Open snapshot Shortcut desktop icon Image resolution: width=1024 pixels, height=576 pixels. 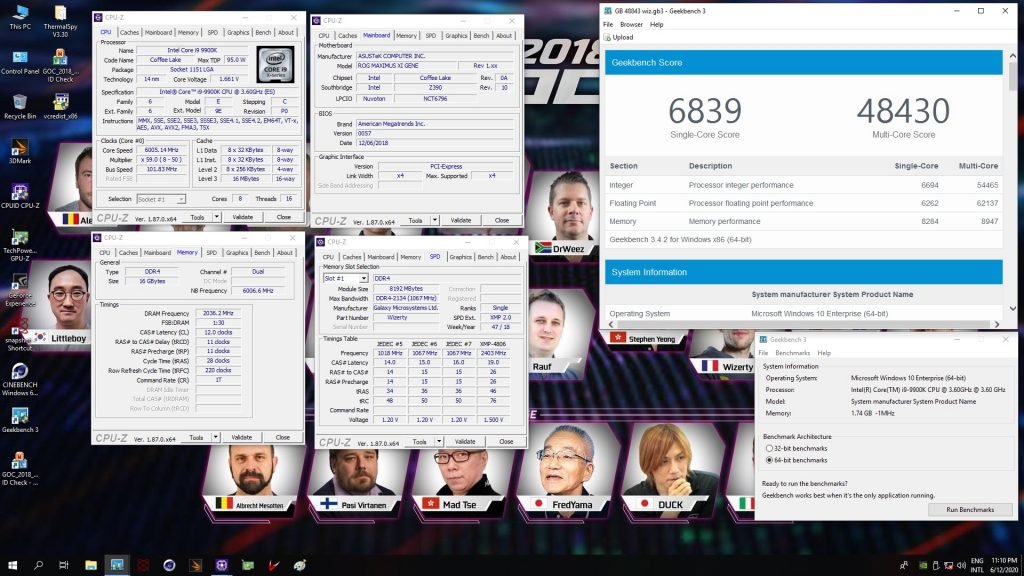tap(20, 334)
